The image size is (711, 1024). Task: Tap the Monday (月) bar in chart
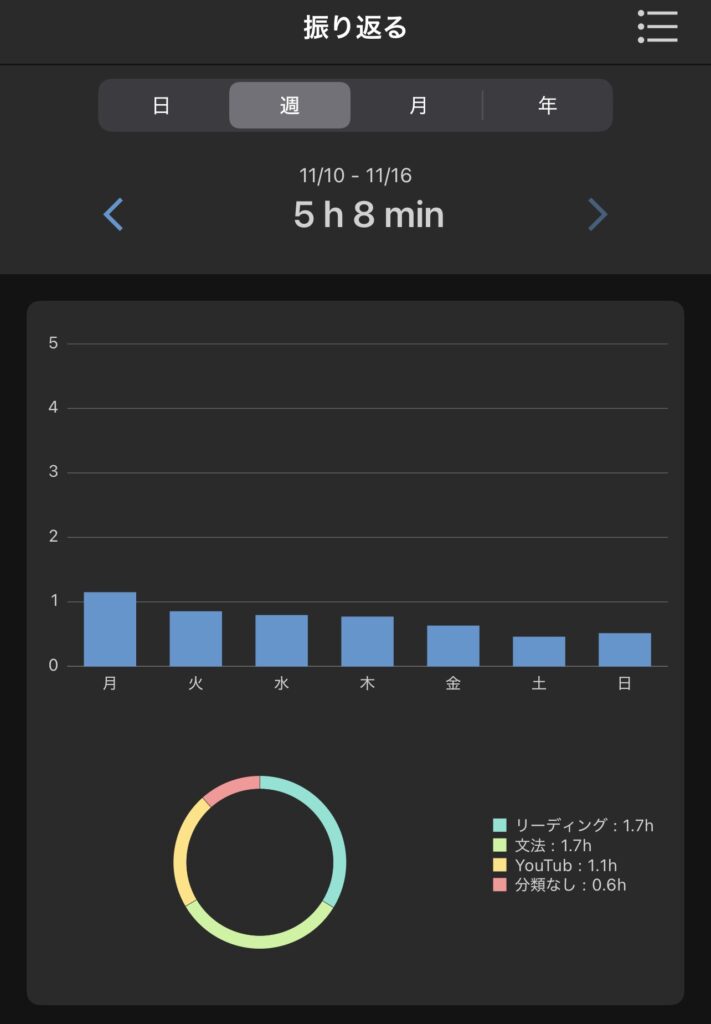pos(110,629)
